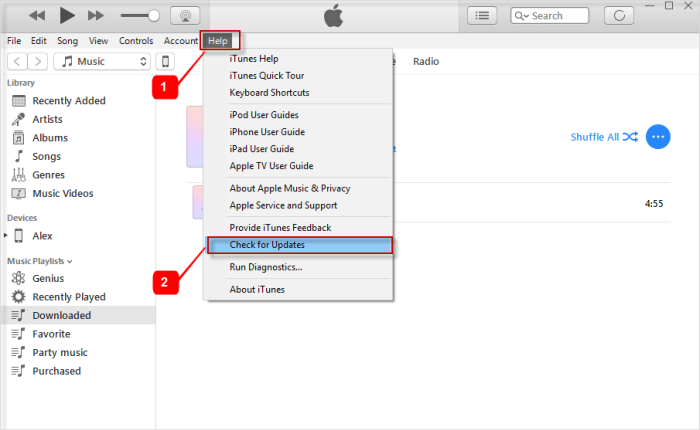Viewport: 700px width, 430px height.
Task: Switch to the Radio tab
Action: coord(426,62)
